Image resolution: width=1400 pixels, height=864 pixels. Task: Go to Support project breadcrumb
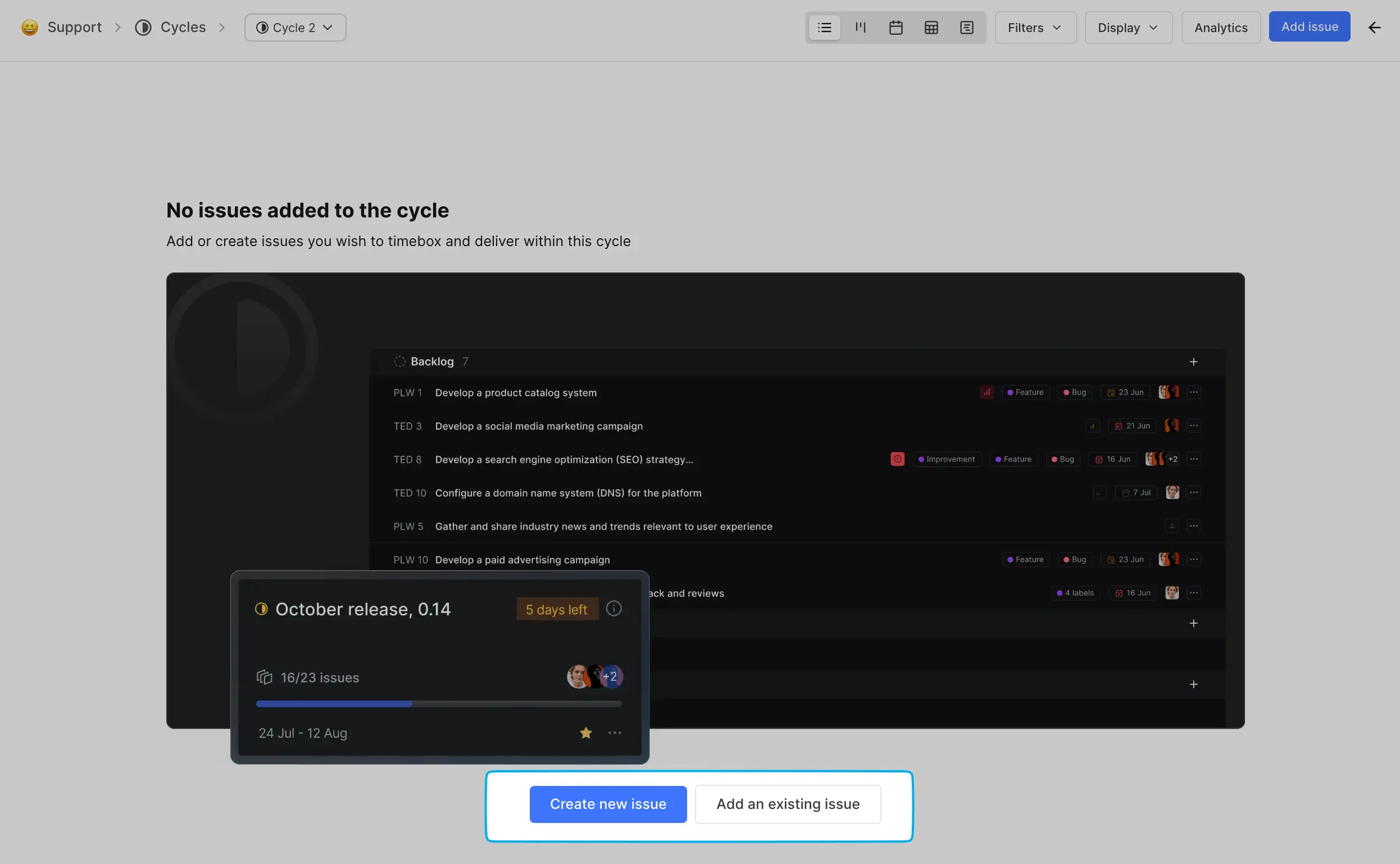(x=74, y=27)
